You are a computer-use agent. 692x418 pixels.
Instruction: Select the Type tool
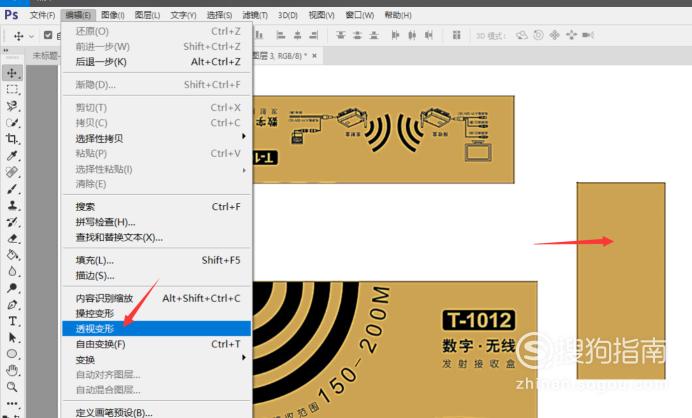12,321
